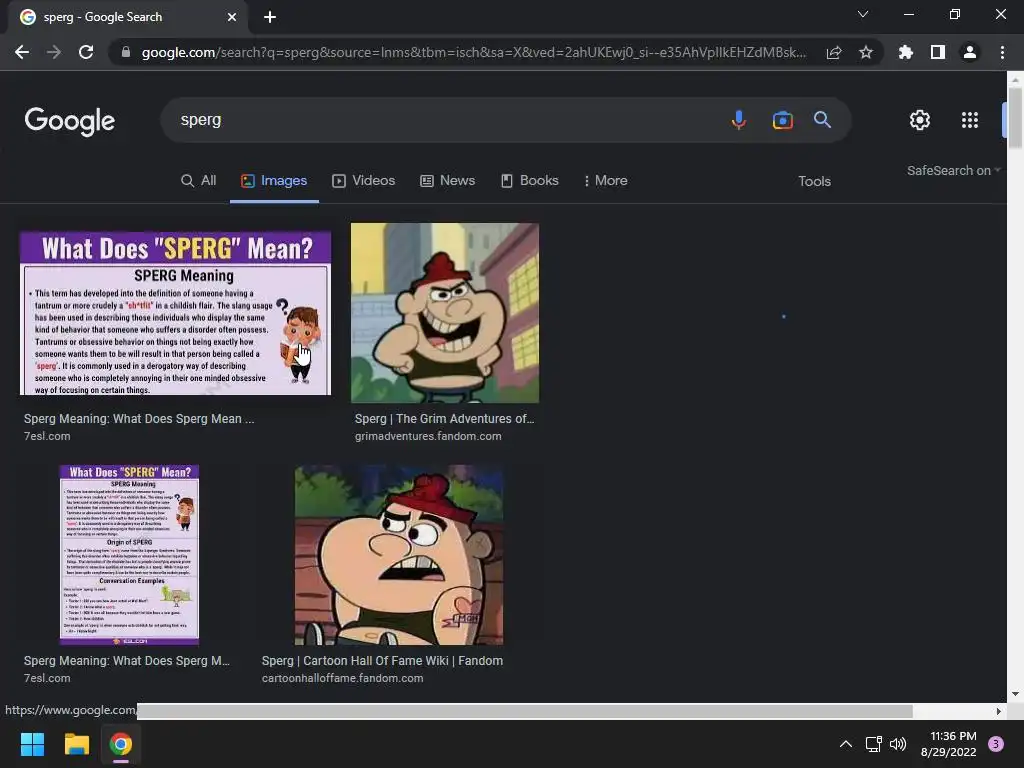Open the Cartoon Hall Of Fame Sperg image
1024x768 pixels.
[x=399, y=555]
